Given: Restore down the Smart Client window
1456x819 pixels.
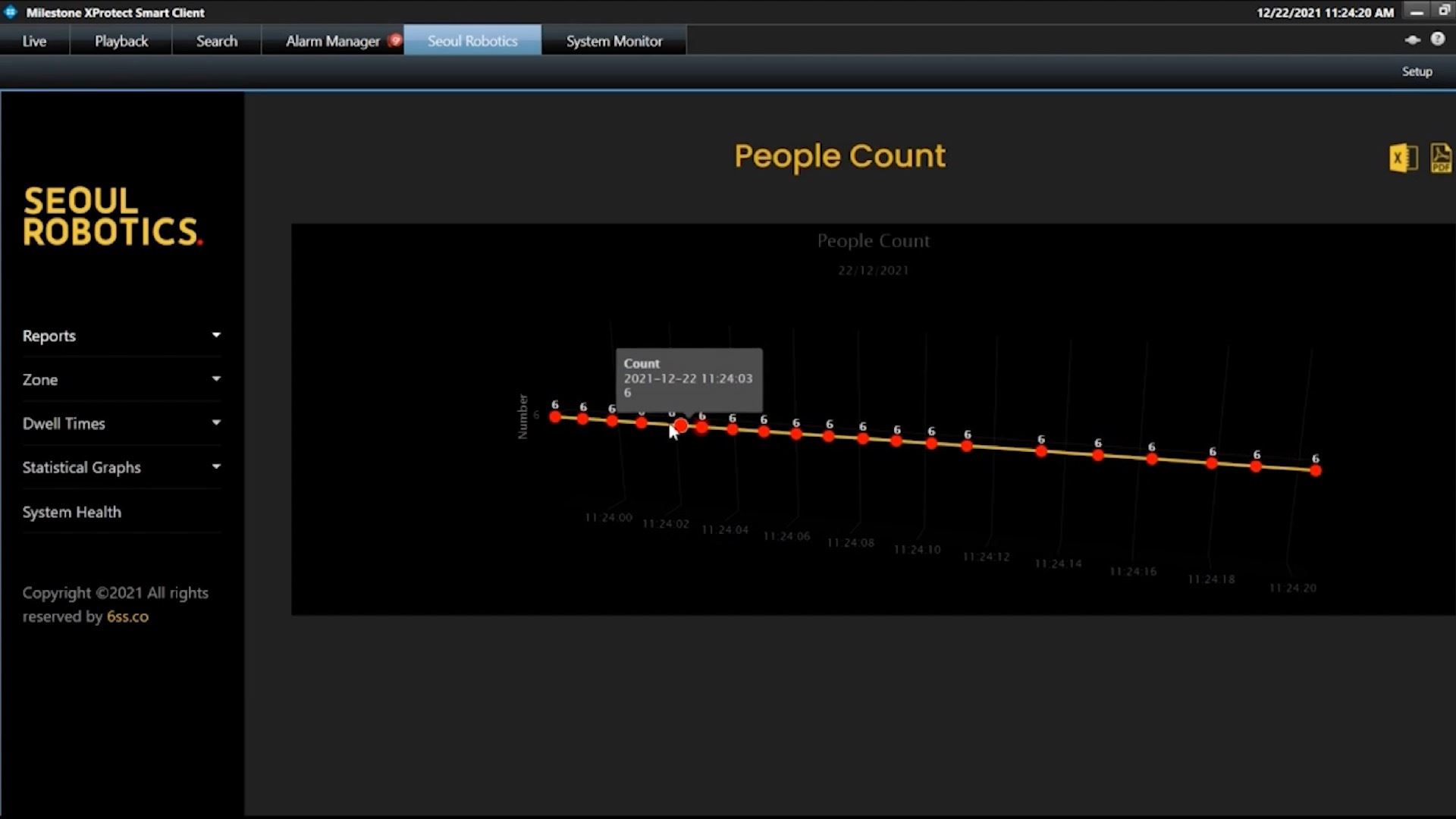Looking at the screenshot, I should (1445, 11).
